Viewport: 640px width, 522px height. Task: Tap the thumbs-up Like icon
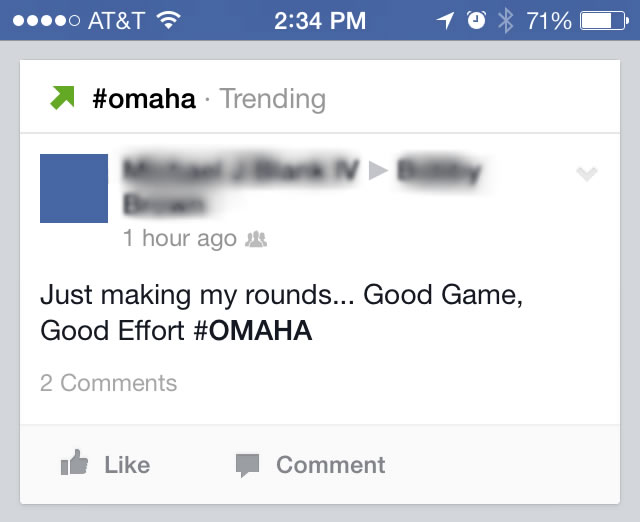[74, 462]
